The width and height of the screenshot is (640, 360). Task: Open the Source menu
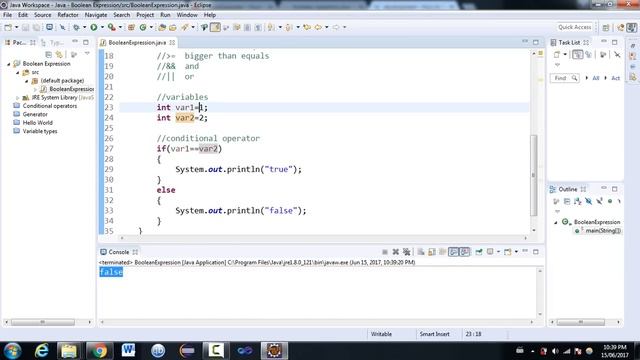coord(42,15)
